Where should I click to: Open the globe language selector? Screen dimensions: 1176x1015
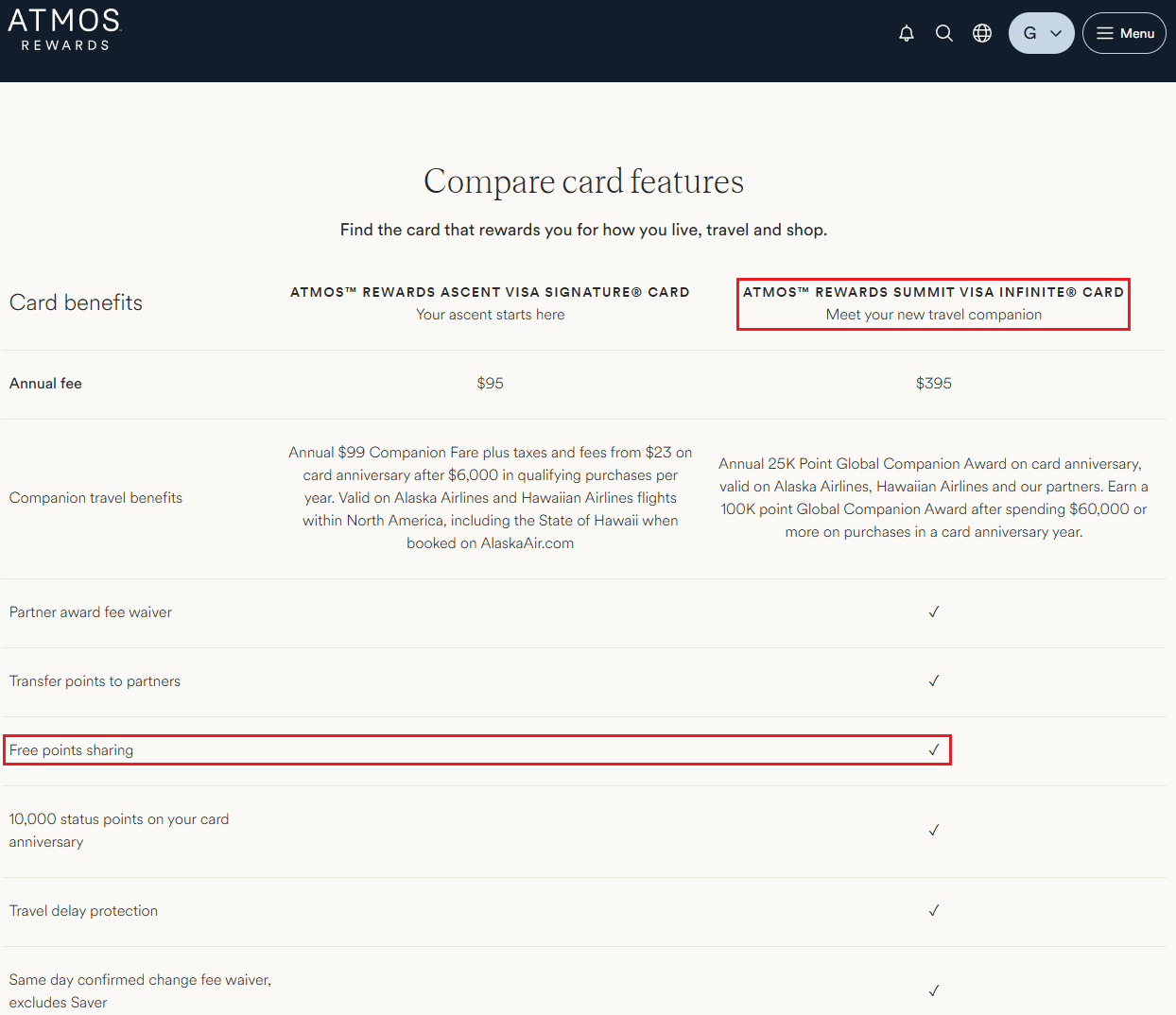982,33
